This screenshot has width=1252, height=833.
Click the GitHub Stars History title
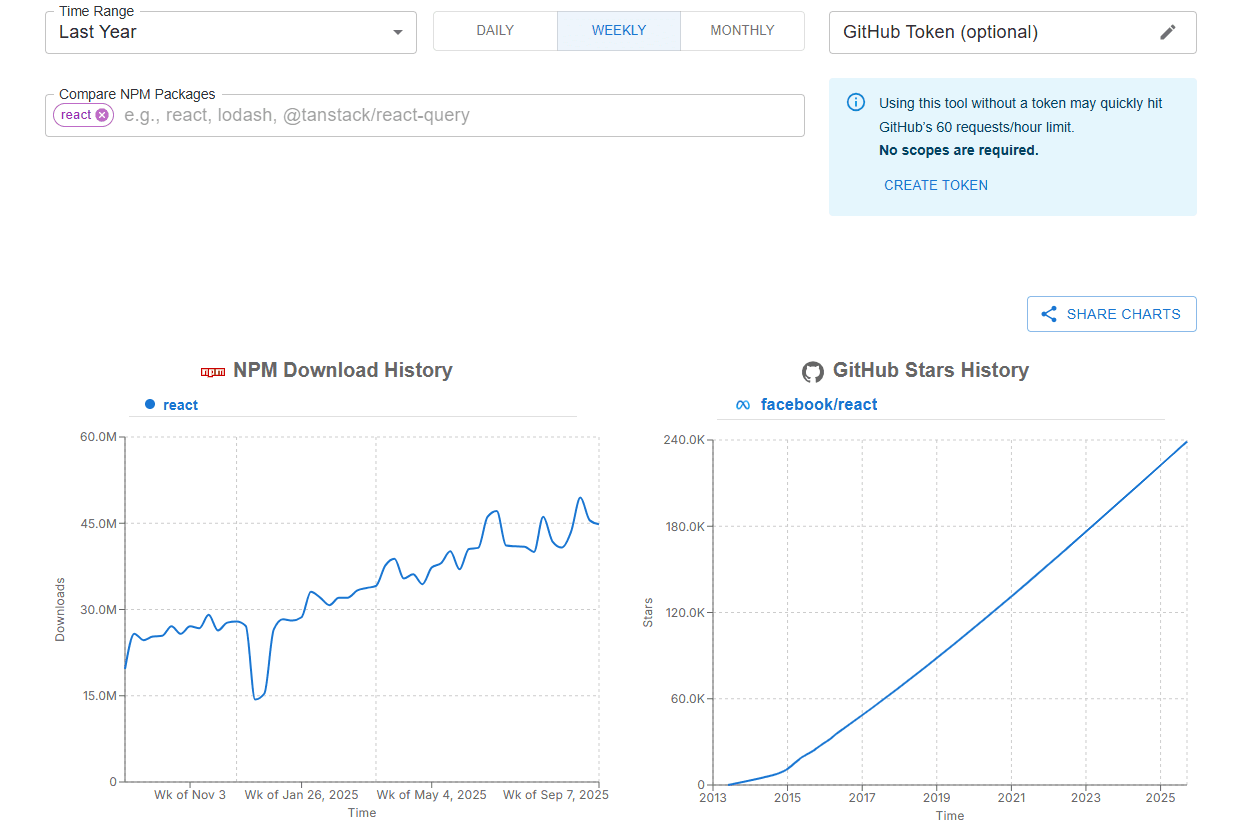point(931,370)
